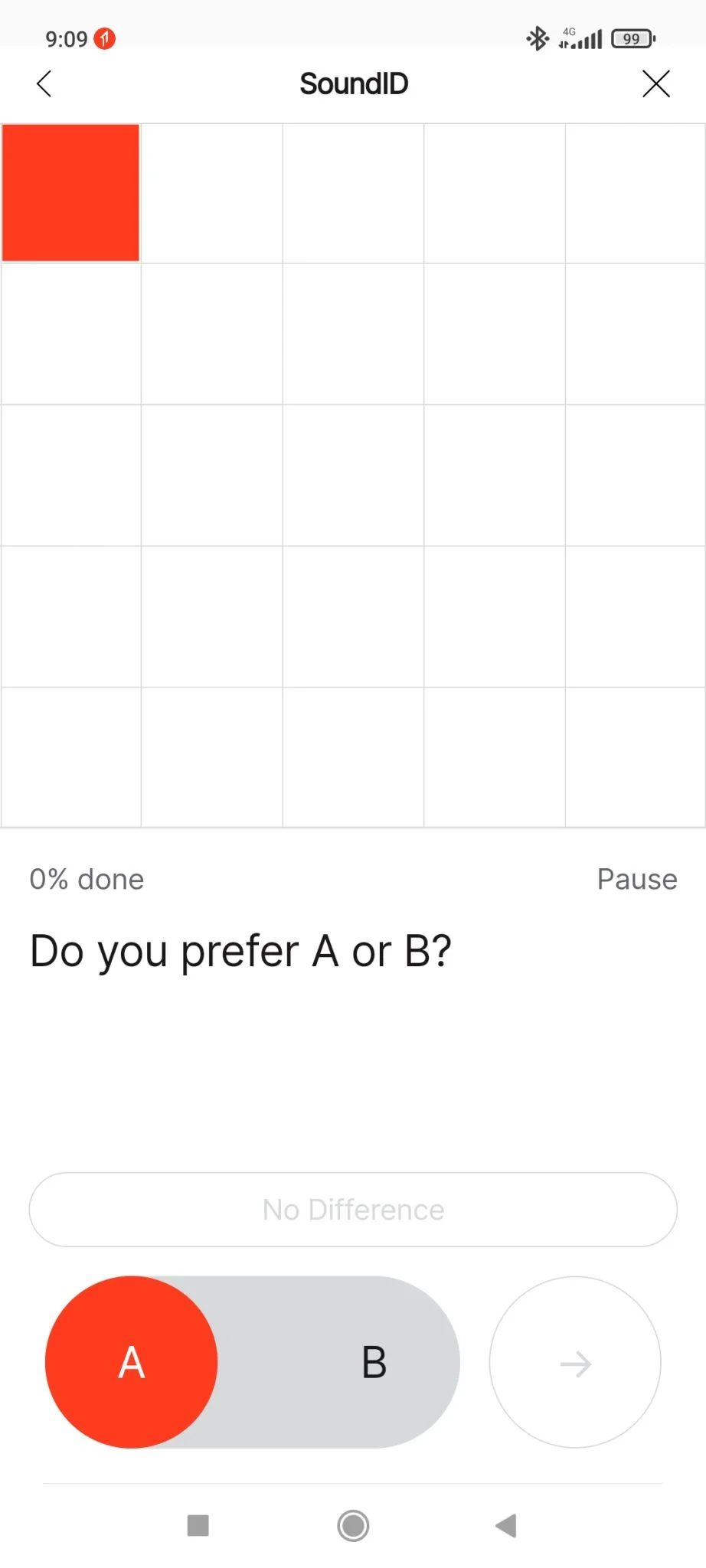Tap the red notification badge icon
The width and height of the screenshot is (706, 1568).
105,38
